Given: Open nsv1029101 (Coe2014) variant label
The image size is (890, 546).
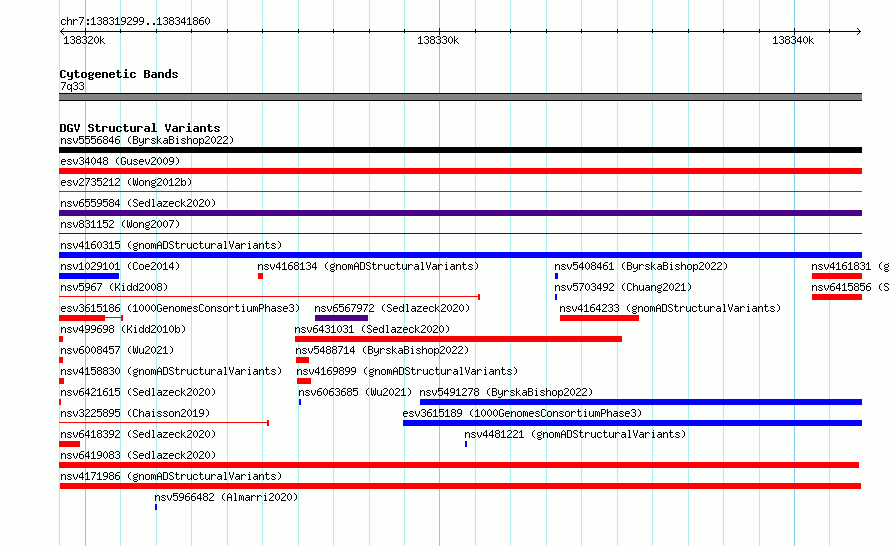Looking at the screenshot, I should [120, 266].
